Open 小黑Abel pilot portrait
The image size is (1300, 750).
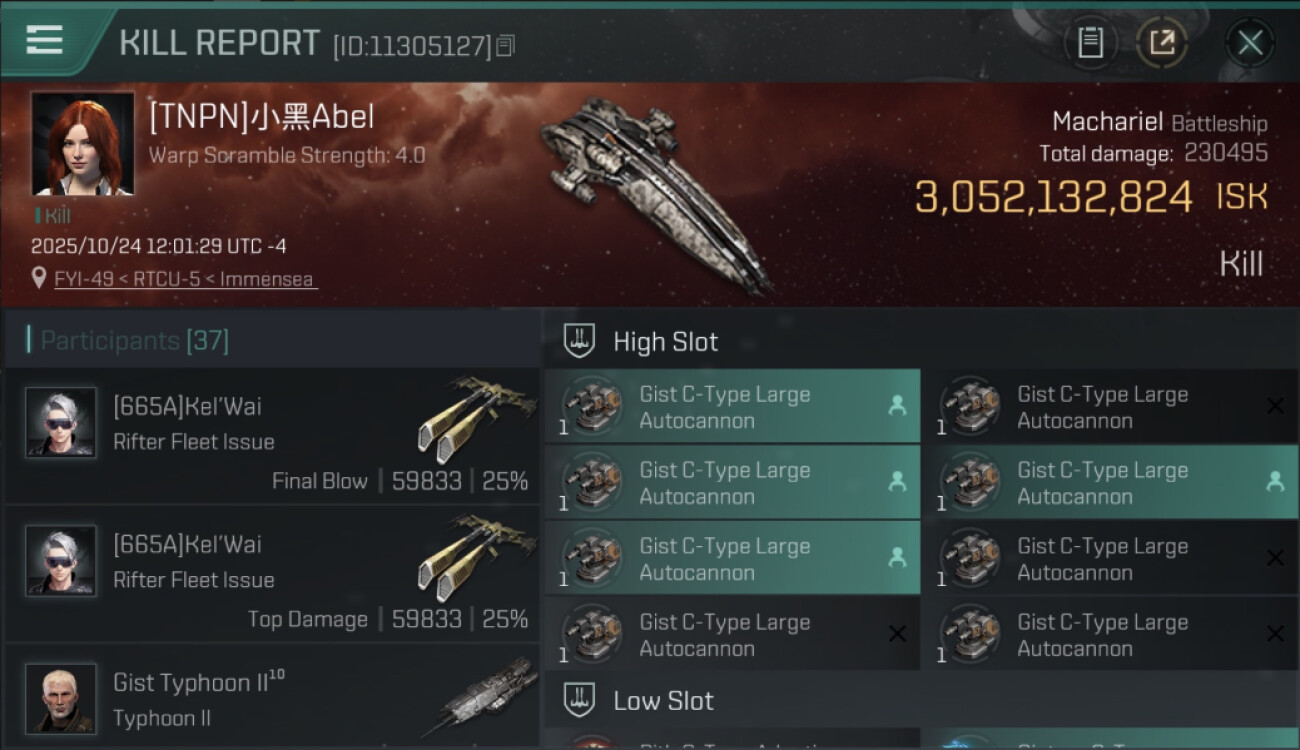point(83,144)
